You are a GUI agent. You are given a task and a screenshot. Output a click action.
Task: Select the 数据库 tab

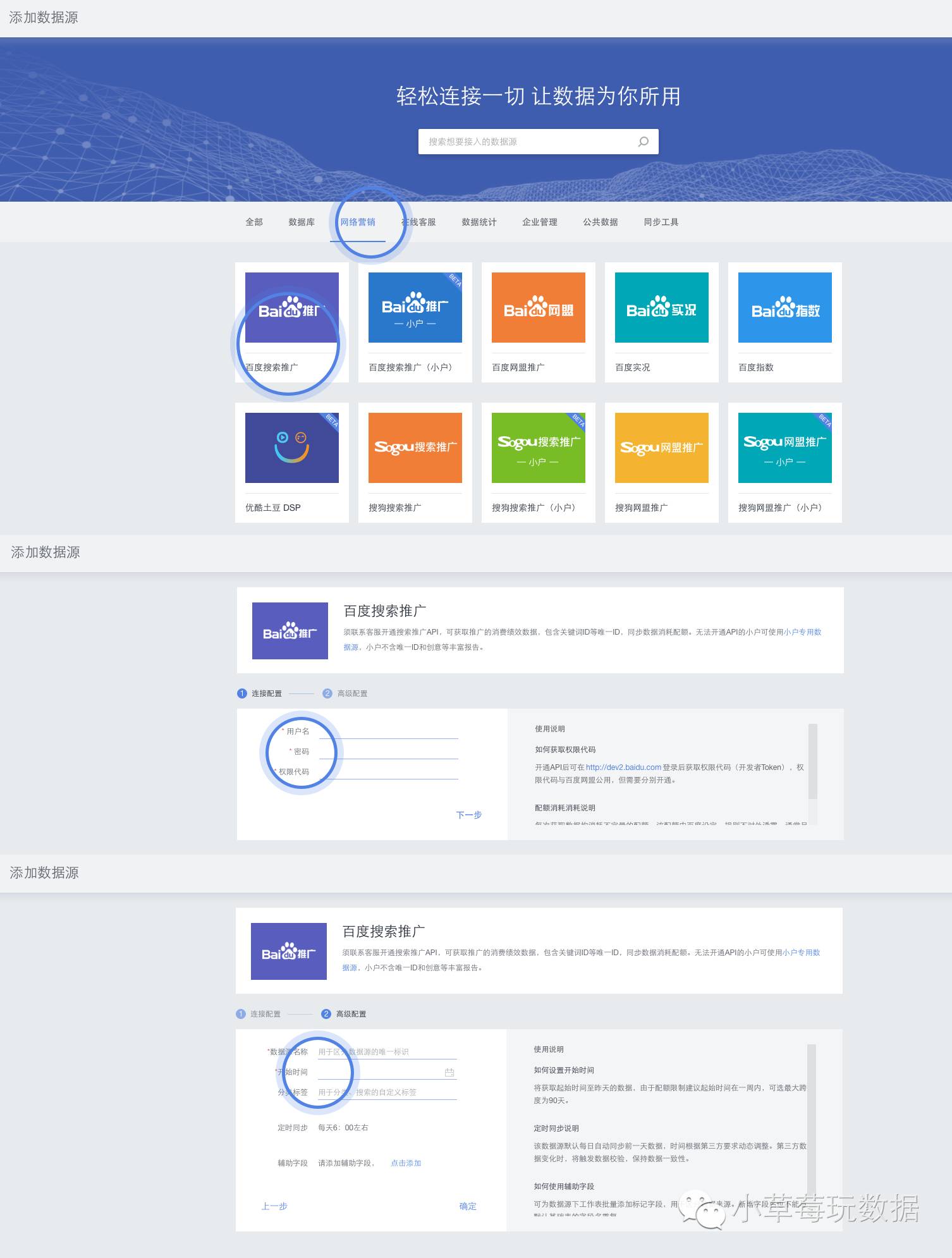click(x=302, y=222)
